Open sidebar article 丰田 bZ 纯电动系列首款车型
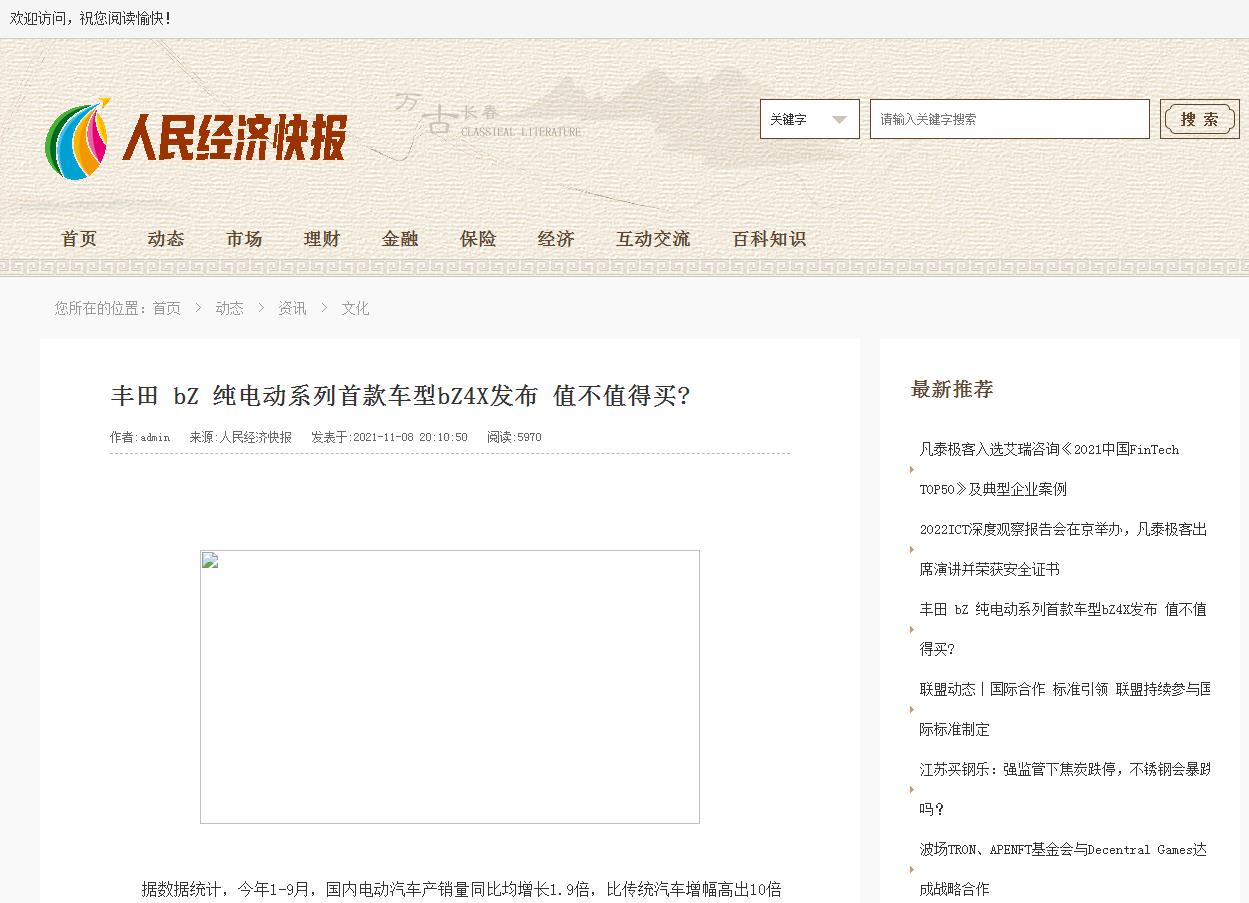The image size is (1249, 903). tap(1063, 629)
